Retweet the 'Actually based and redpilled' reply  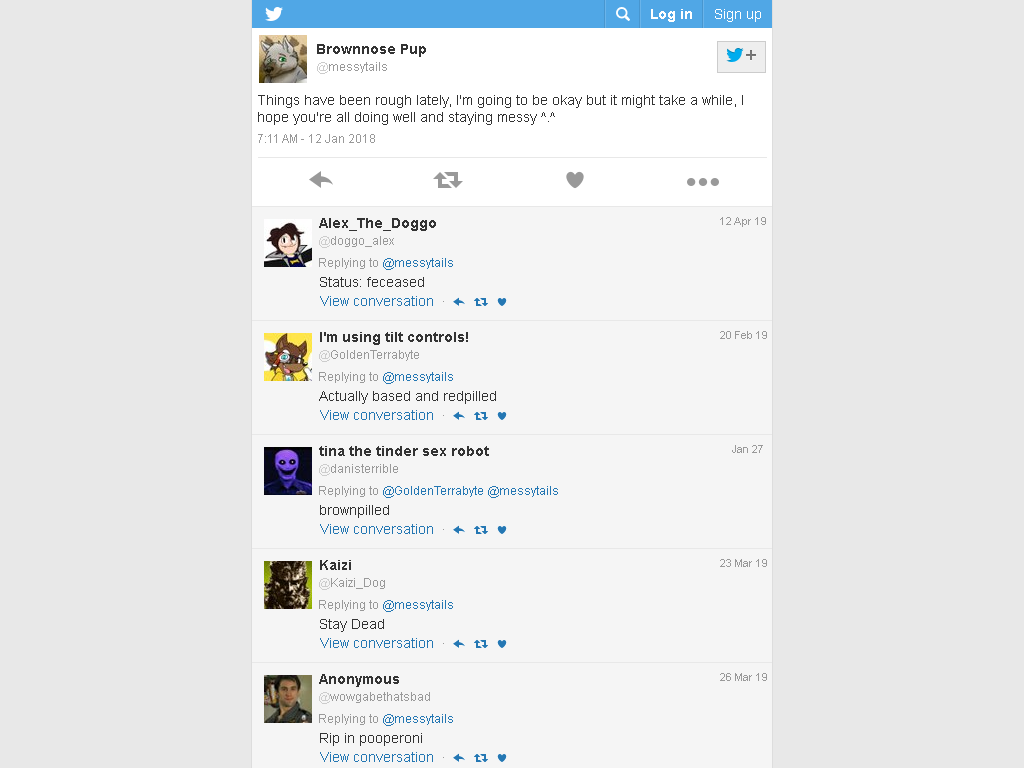coord(481,416)
